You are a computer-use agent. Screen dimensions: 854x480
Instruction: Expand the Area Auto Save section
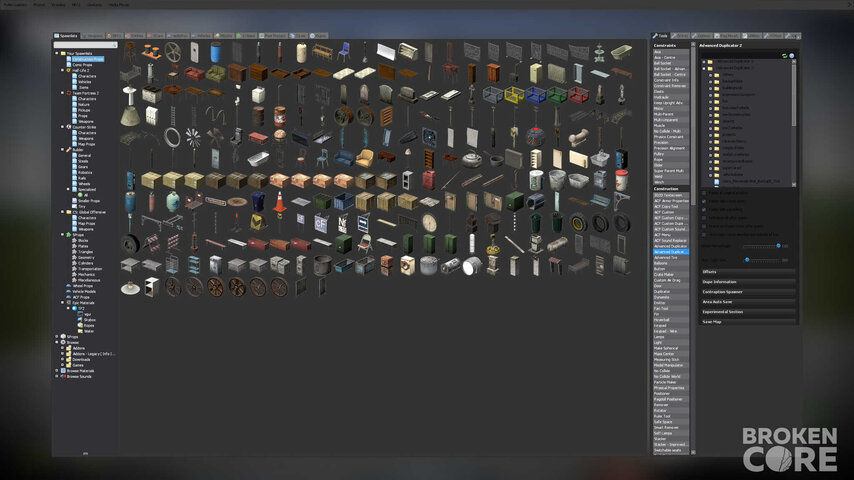[x=748, y=302]
